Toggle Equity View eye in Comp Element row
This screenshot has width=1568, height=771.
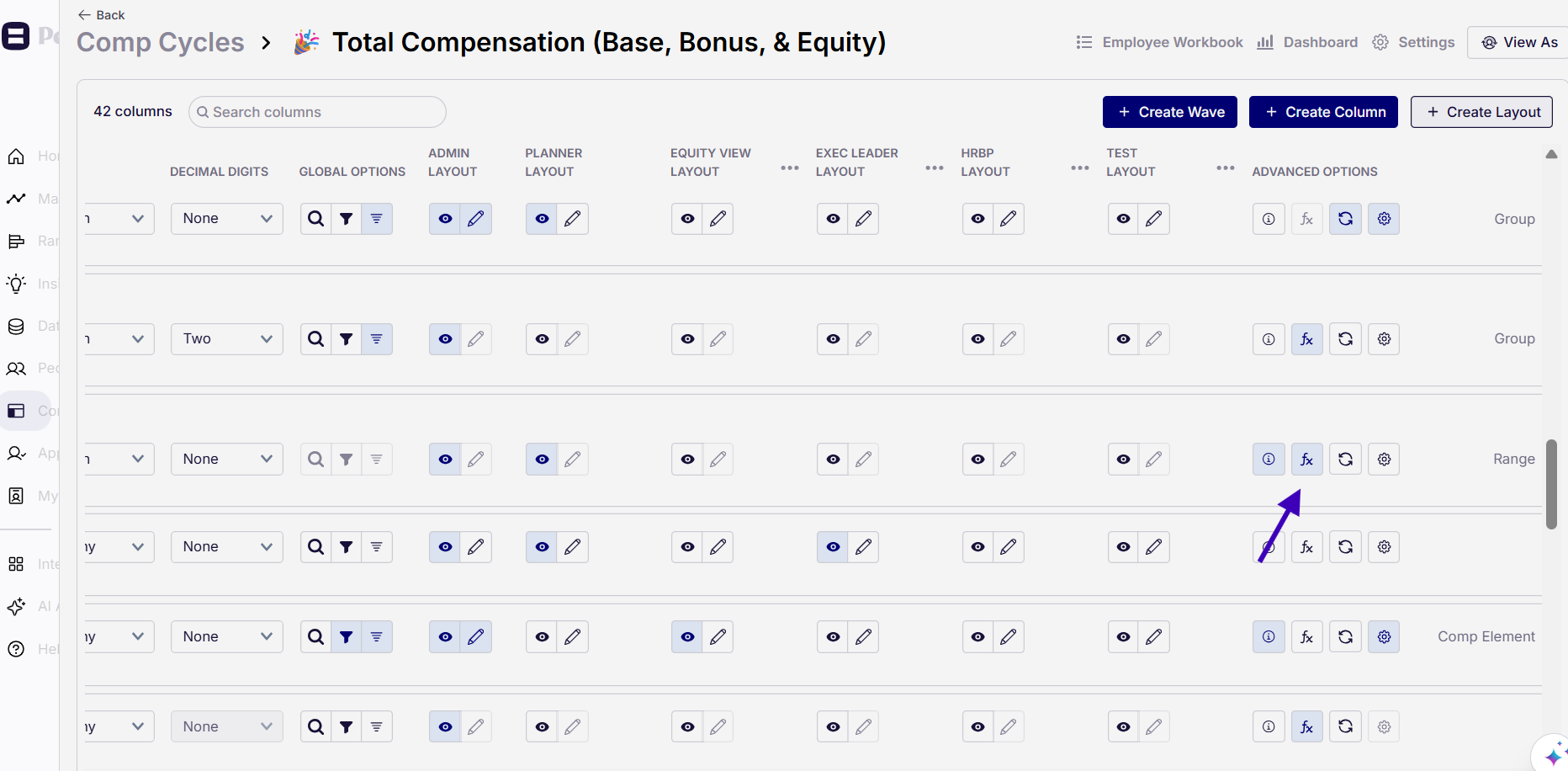687,637
